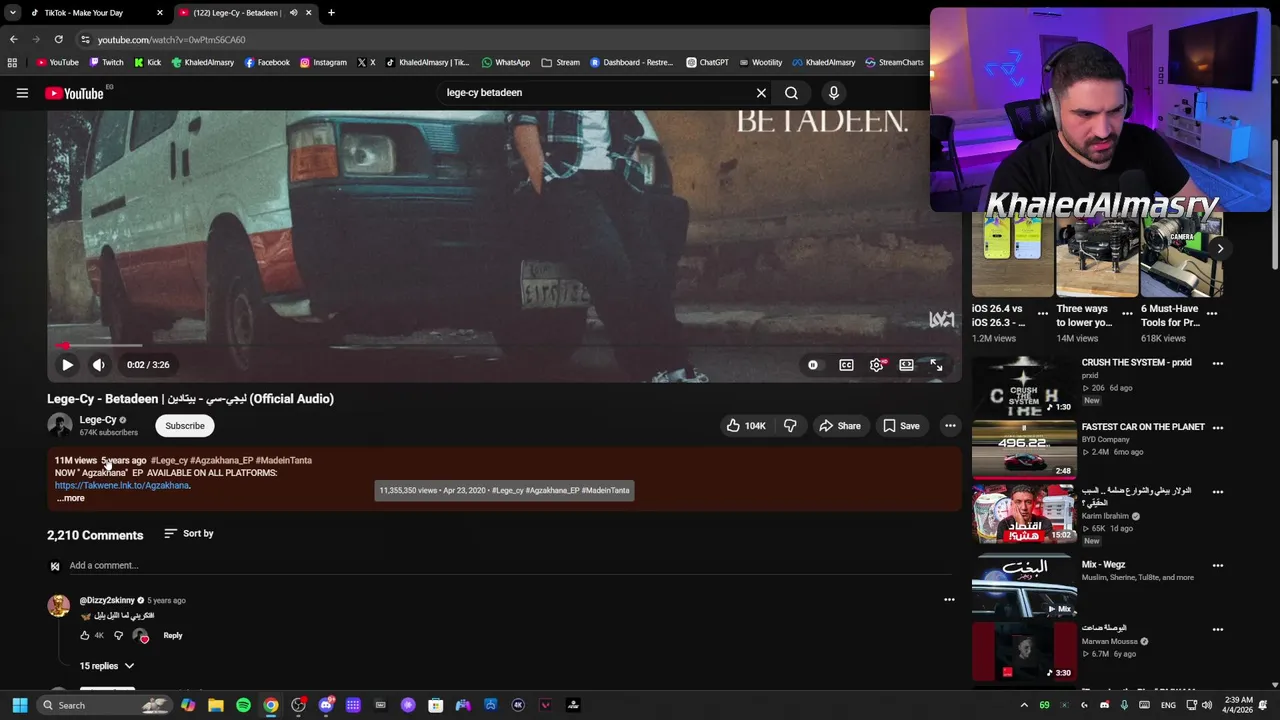Like the video with thumbs up
This screenshot has height=720, width=1280.
click(x=745, y=426)
